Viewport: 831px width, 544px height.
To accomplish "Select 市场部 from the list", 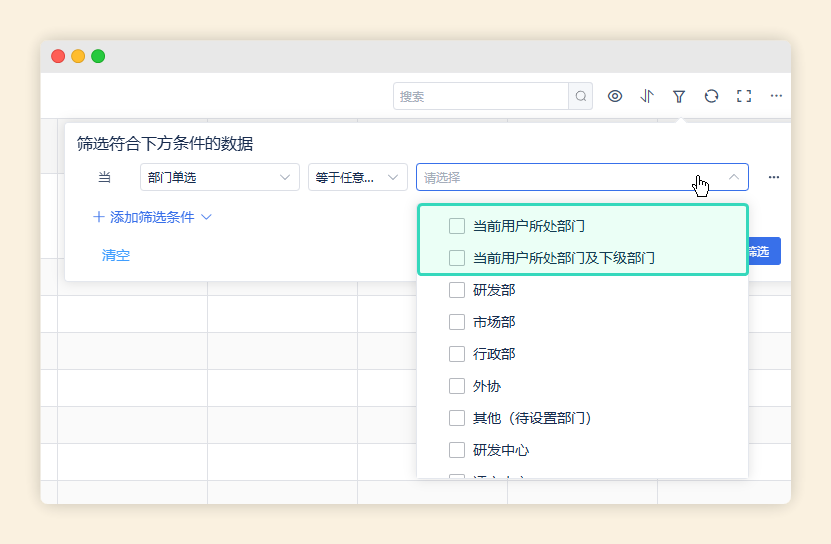I will (x=493, y=322).
